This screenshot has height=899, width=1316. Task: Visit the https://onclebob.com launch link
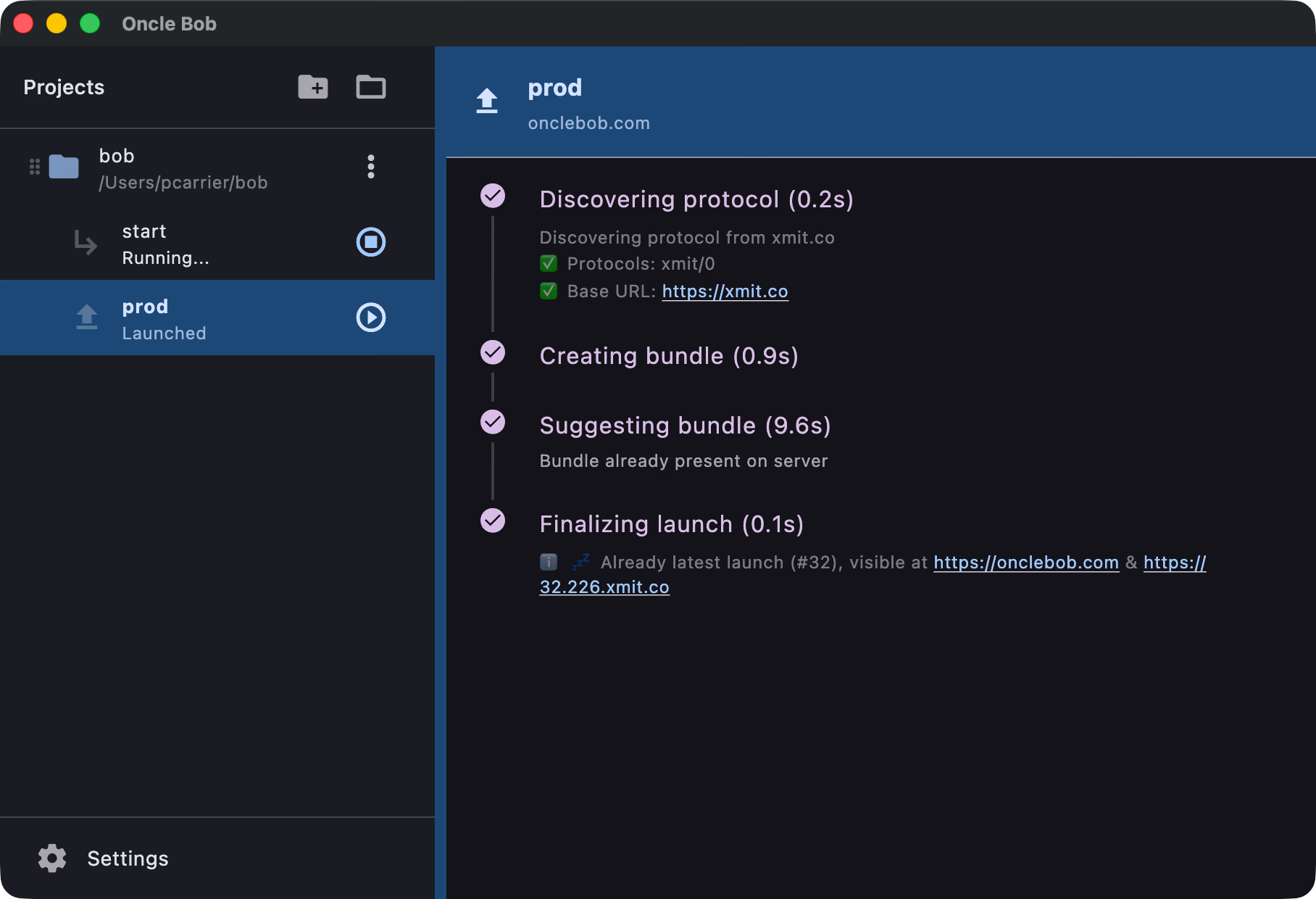tap(1025, 563)
